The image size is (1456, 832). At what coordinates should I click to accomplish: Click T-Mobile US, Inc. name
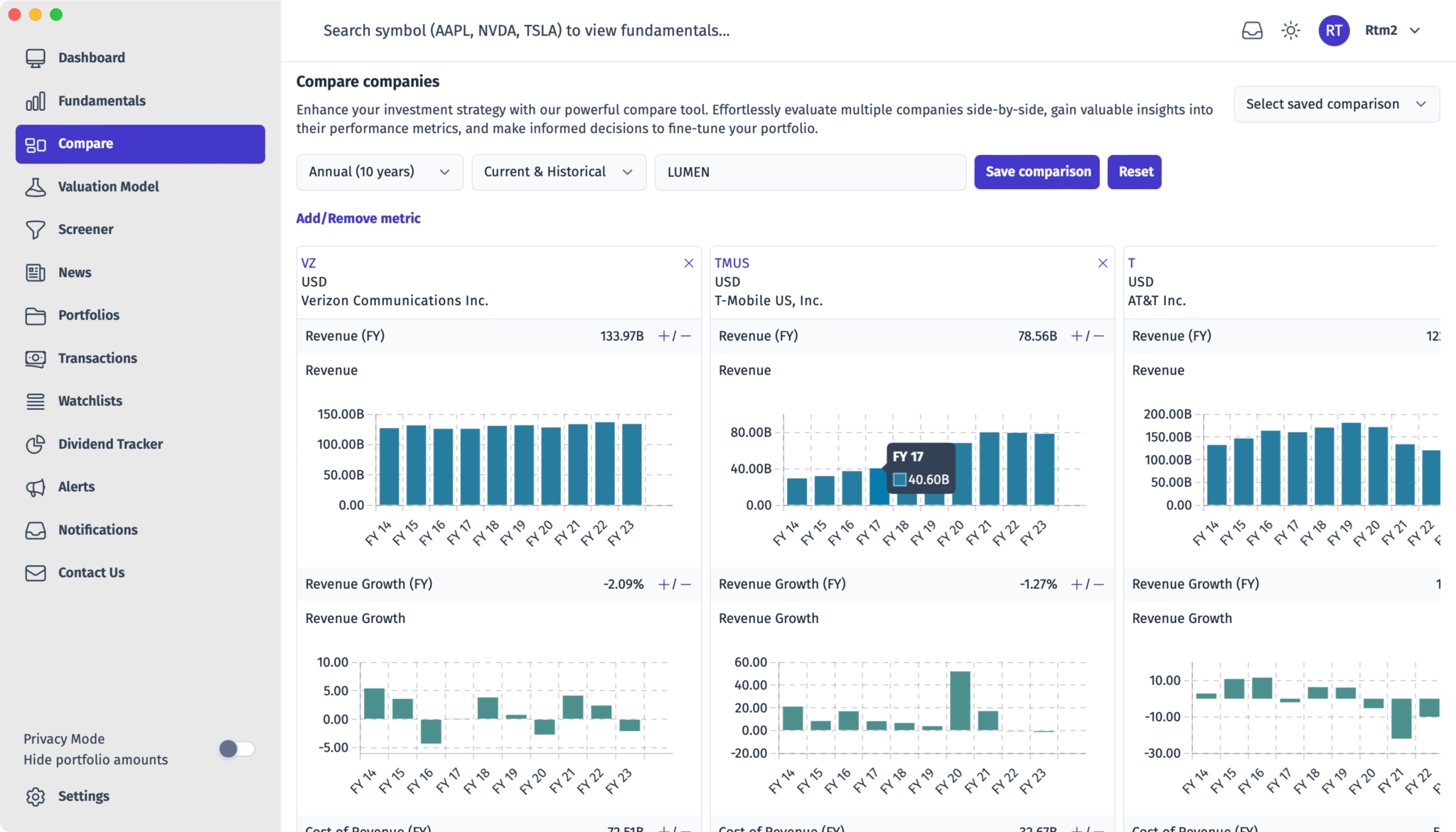[769, 301]
